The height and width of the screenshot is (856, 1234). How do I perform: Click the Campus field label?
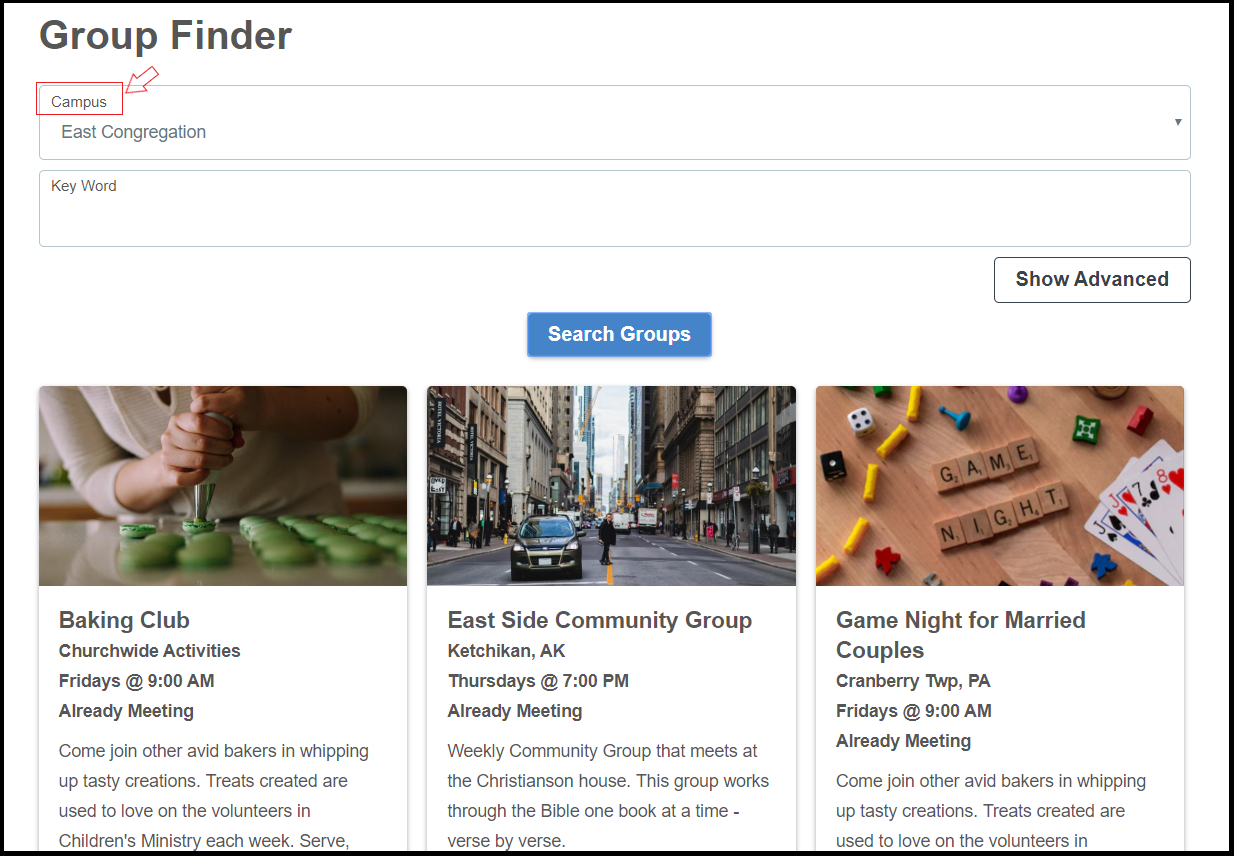click(79, 102)
